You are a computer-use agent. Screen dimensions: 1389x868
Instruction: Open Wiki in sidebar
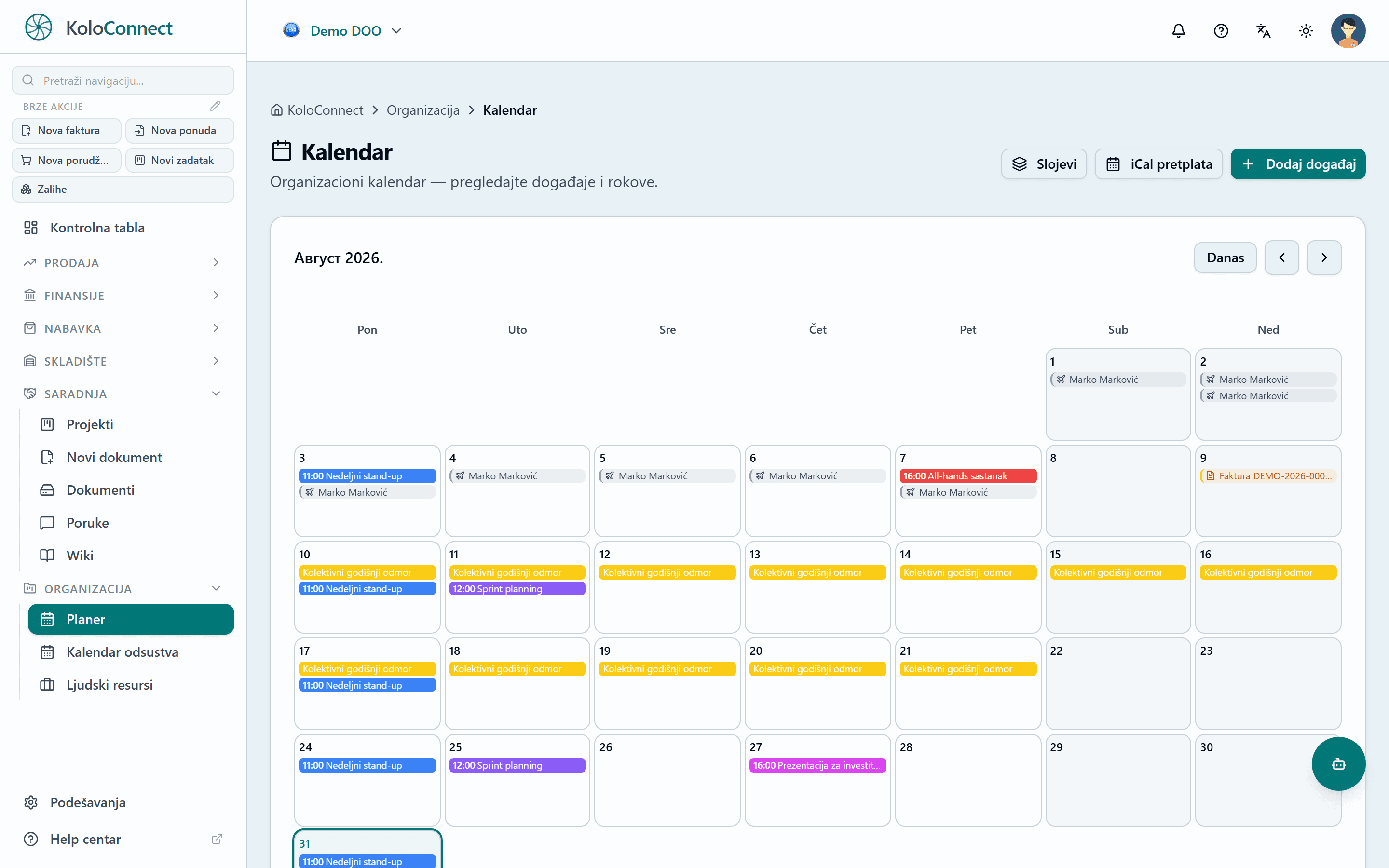click(131, 555)
